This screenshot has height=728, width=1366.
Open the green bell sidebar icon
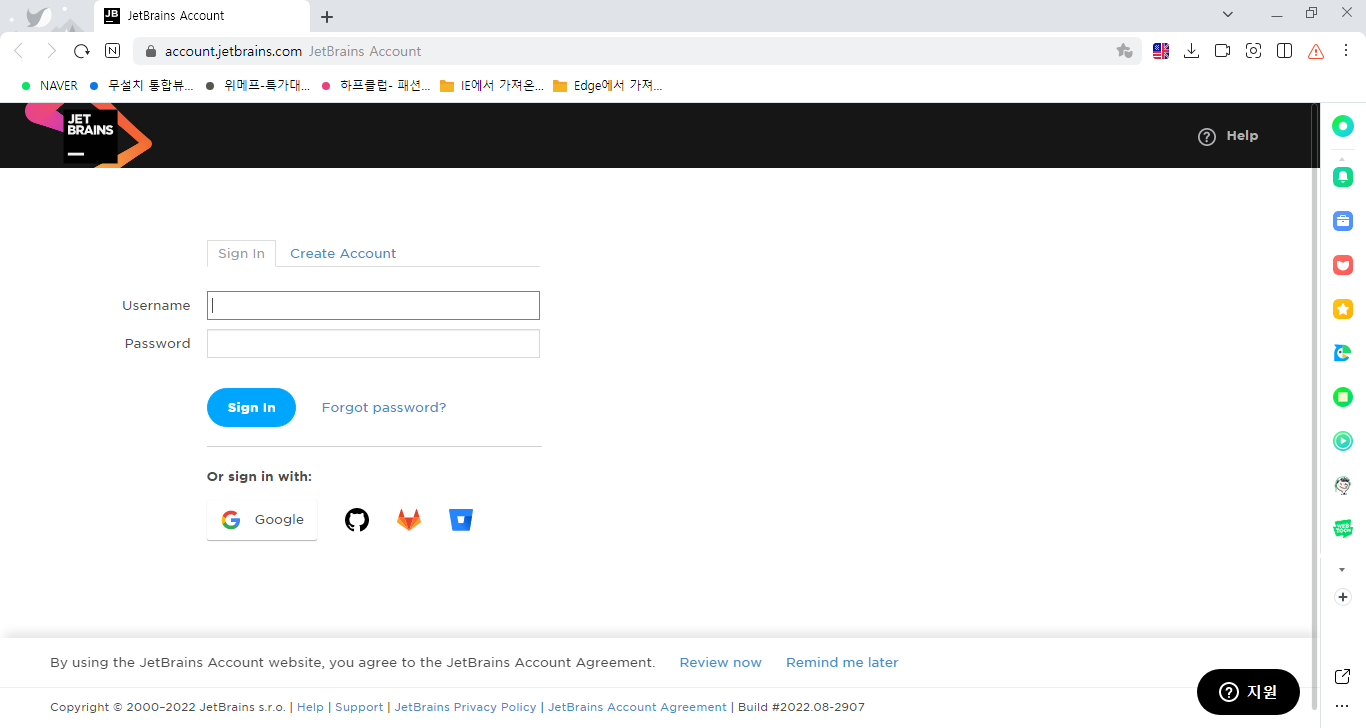click(x=1343, y=177)
